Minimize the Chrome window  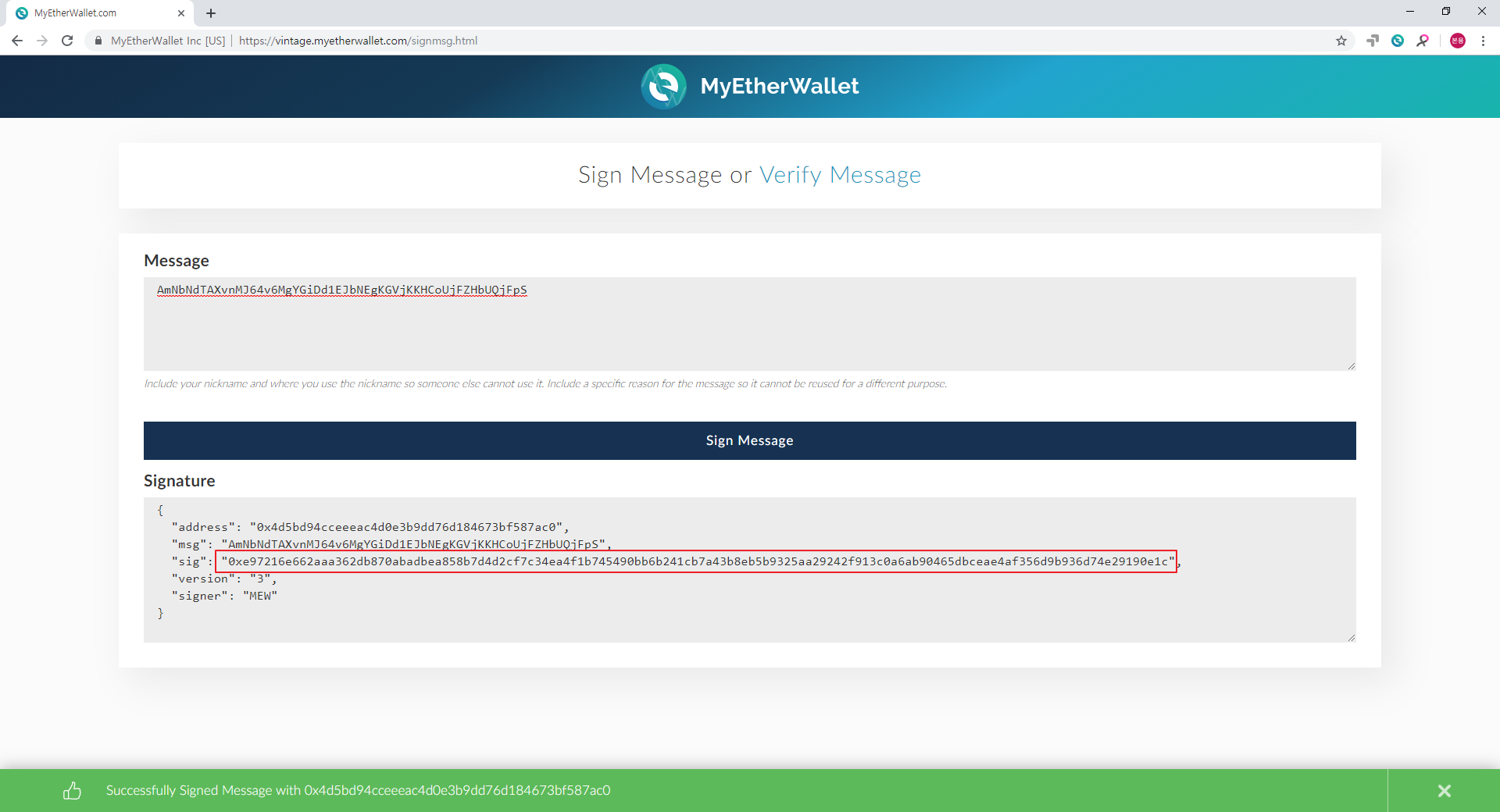[x=1410, y=12]
